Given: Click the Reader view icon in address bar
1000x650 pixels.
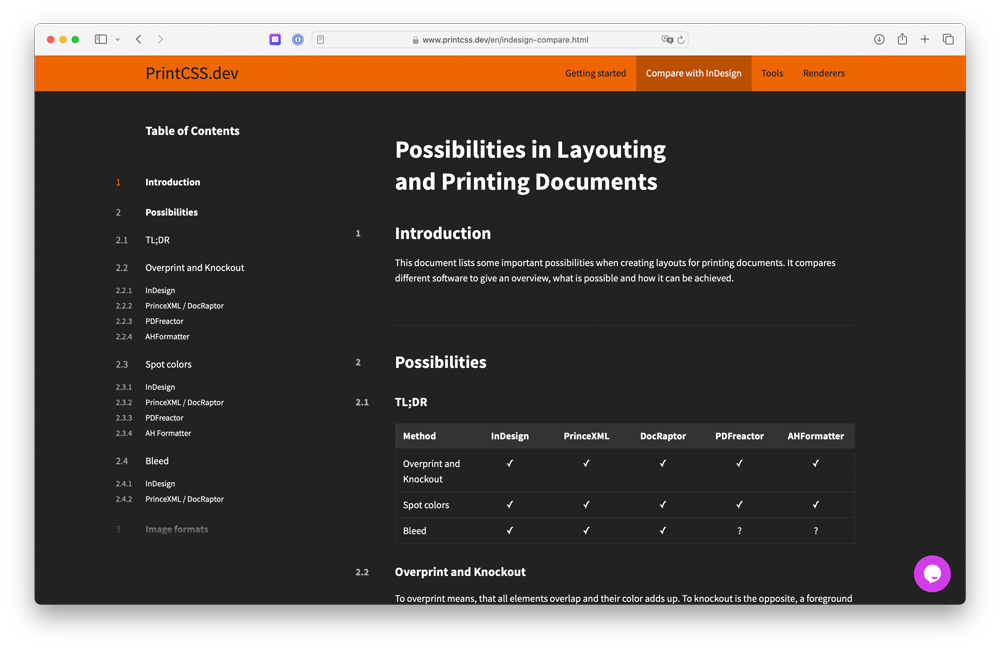Looking at the screenshot, I should pos(321,40).
